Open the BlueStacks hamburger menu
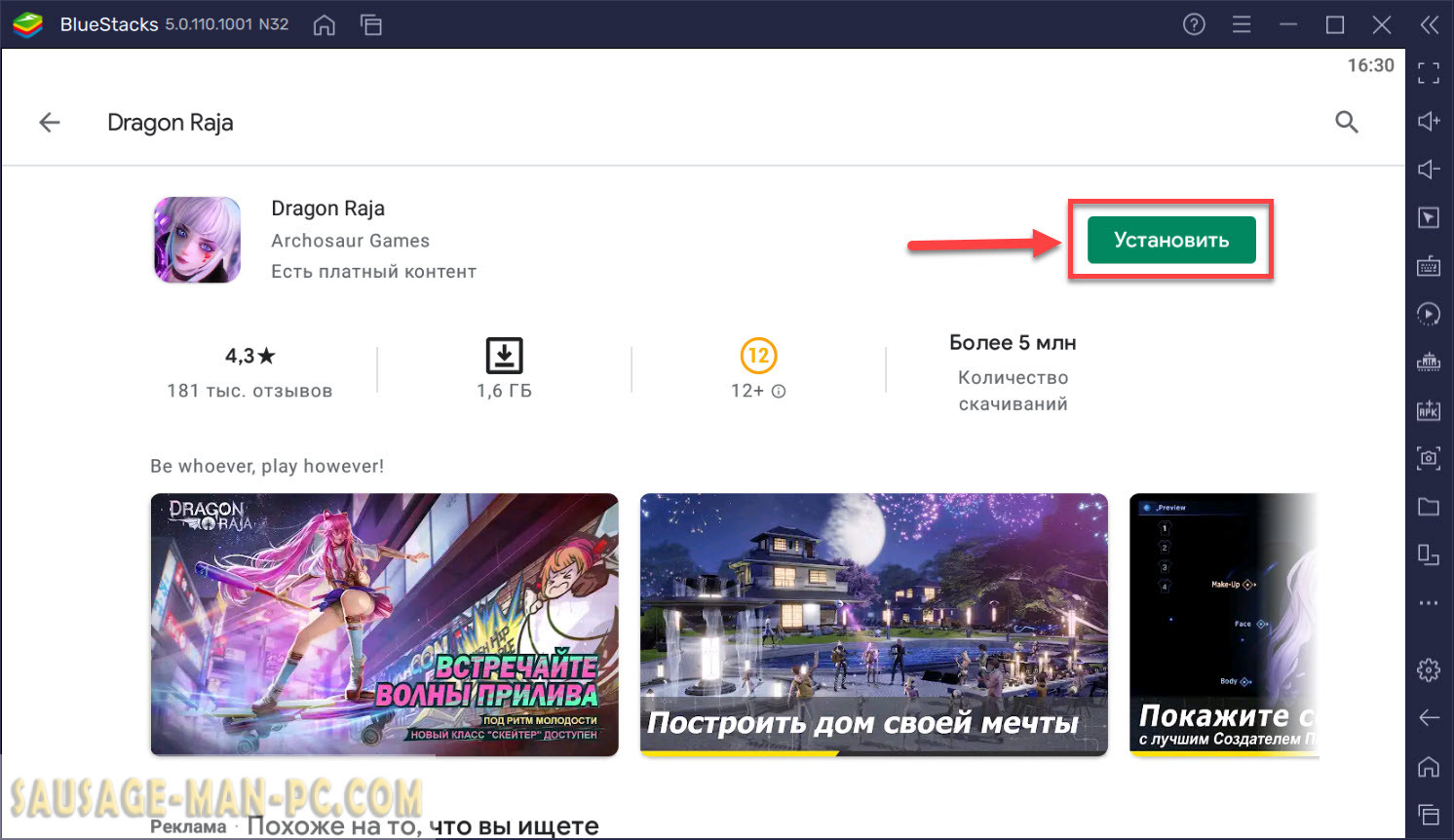This screenshot has width=1454, height=840. click(x=1242, y=24)
